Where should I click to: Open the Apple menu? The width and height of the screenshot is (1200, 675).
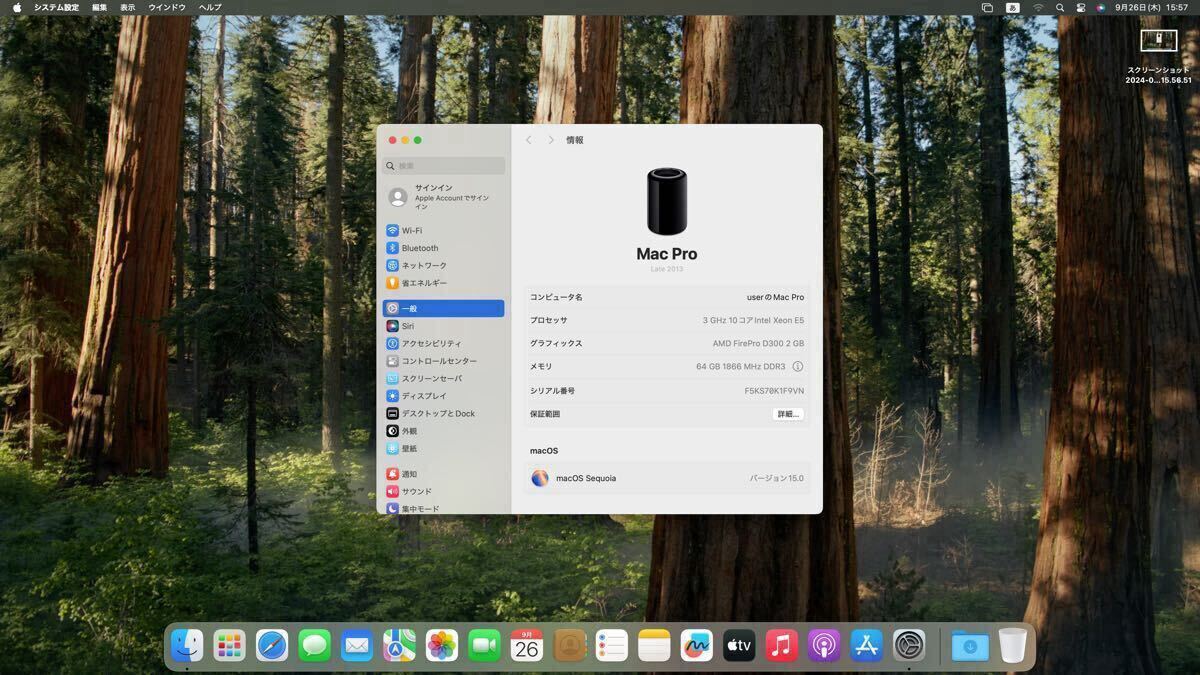click(x=17, y=7)
